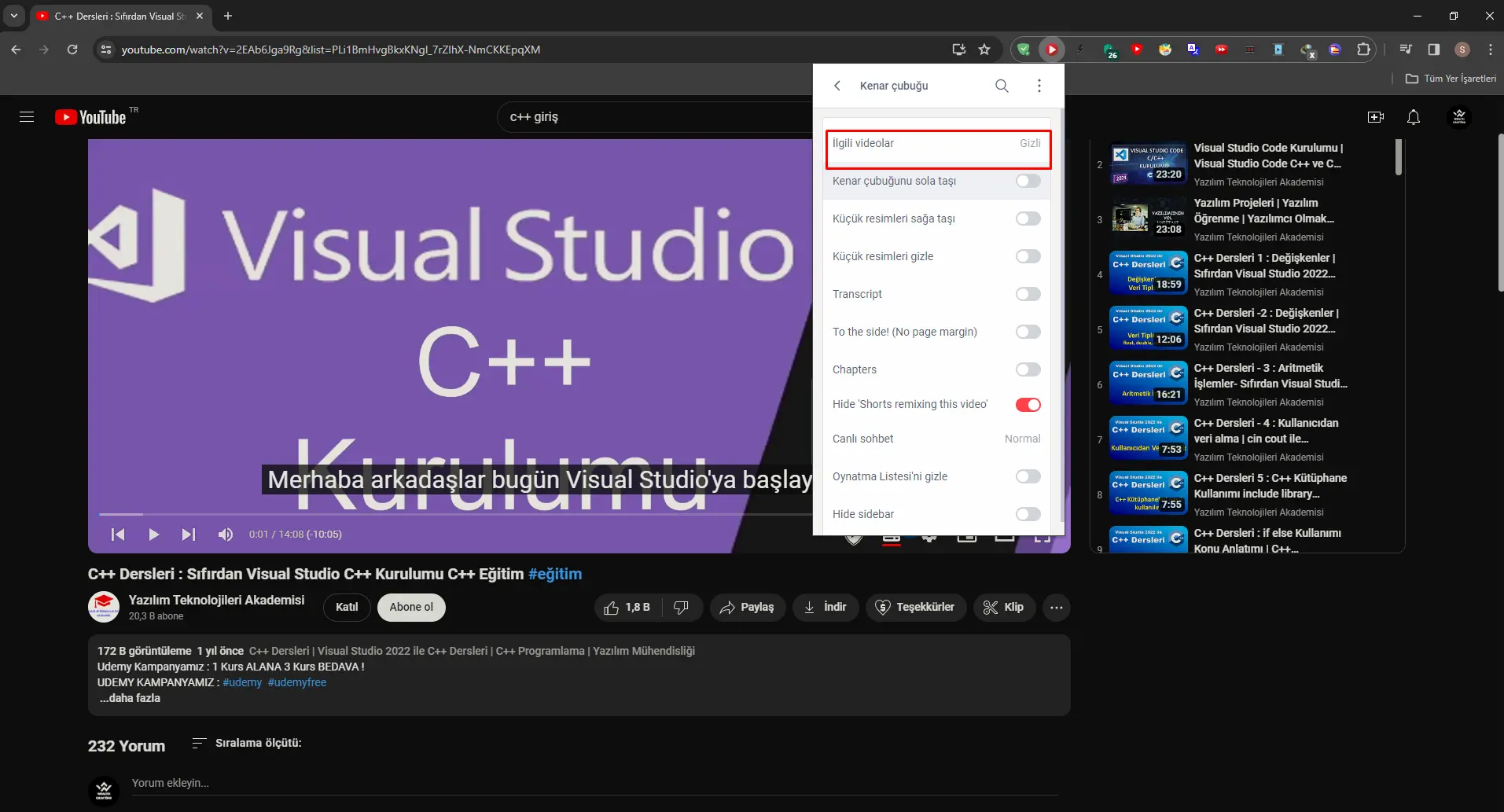The image size is (1504, 812).
Task: Select the C++ Dersleri browser tab
Action: pyautogui.click(x=120, y=16)
